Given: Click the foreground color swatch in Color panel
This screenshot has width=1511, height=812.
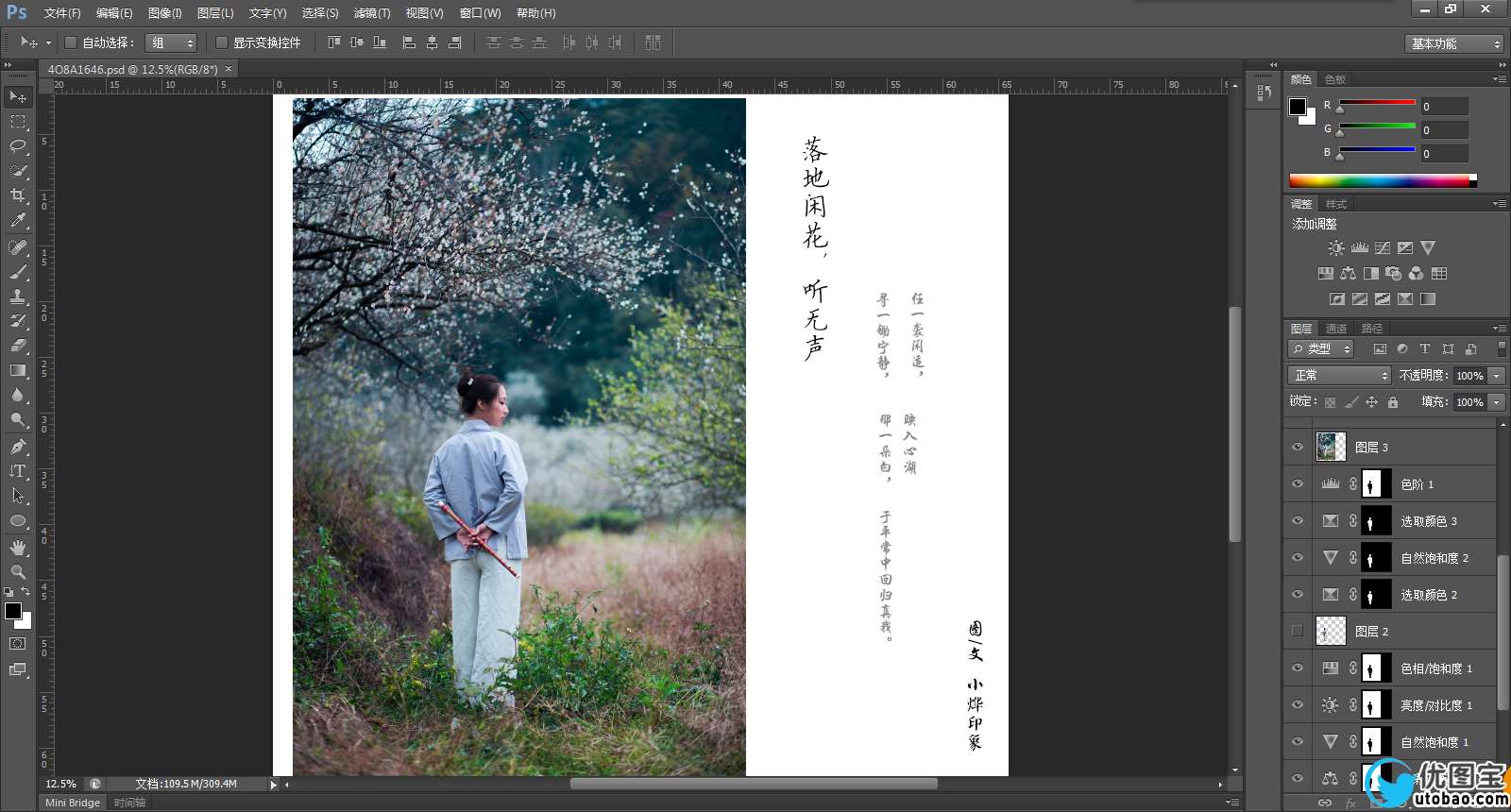Looking at the screenshot, I should 1298,107.
